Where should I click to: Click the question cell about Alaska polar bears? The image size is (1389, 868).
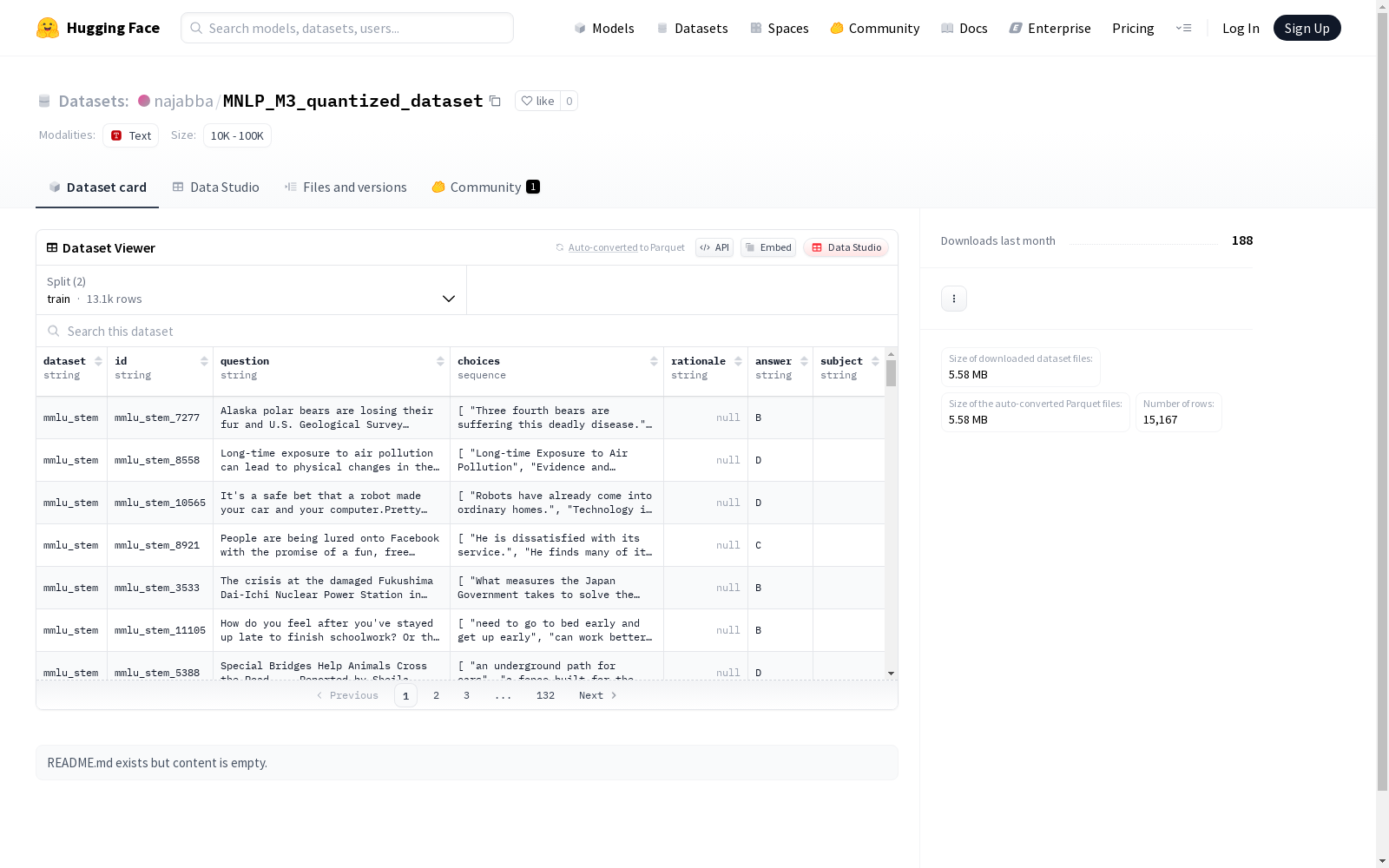pyautogui.click(x=332, y=418)
